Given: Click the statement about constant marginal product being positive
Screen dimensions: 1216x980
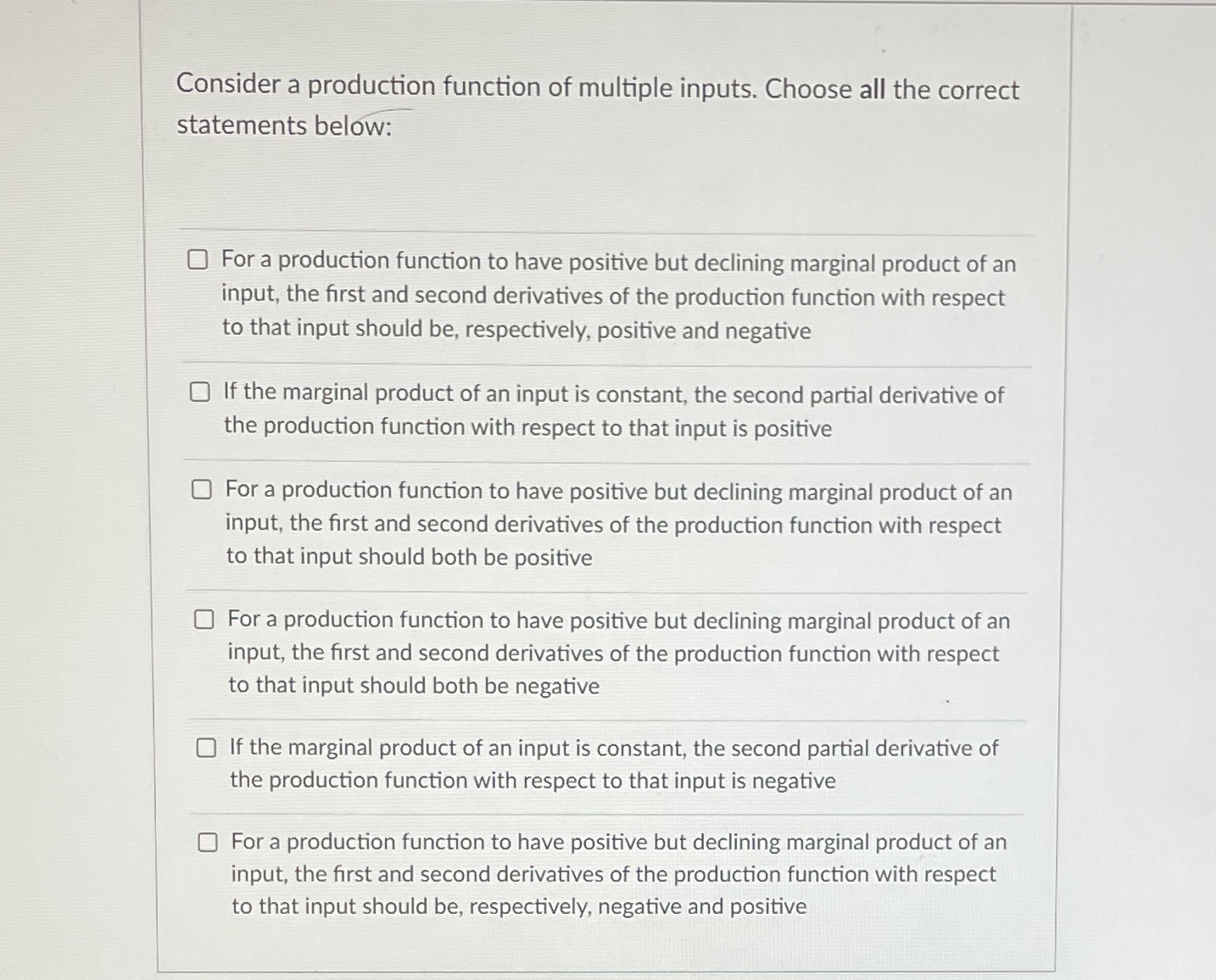Looking at the screenshot, I should pos(611,410).
